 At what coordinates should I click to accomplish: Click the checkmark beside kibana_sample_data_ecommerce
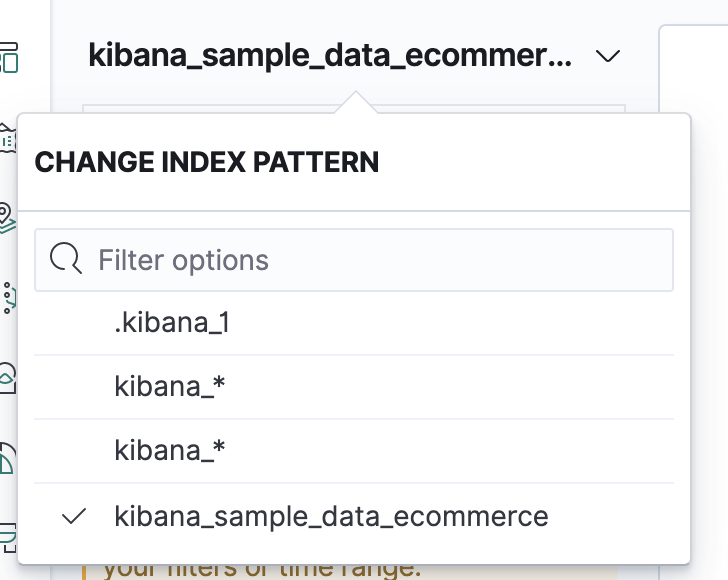75,517
